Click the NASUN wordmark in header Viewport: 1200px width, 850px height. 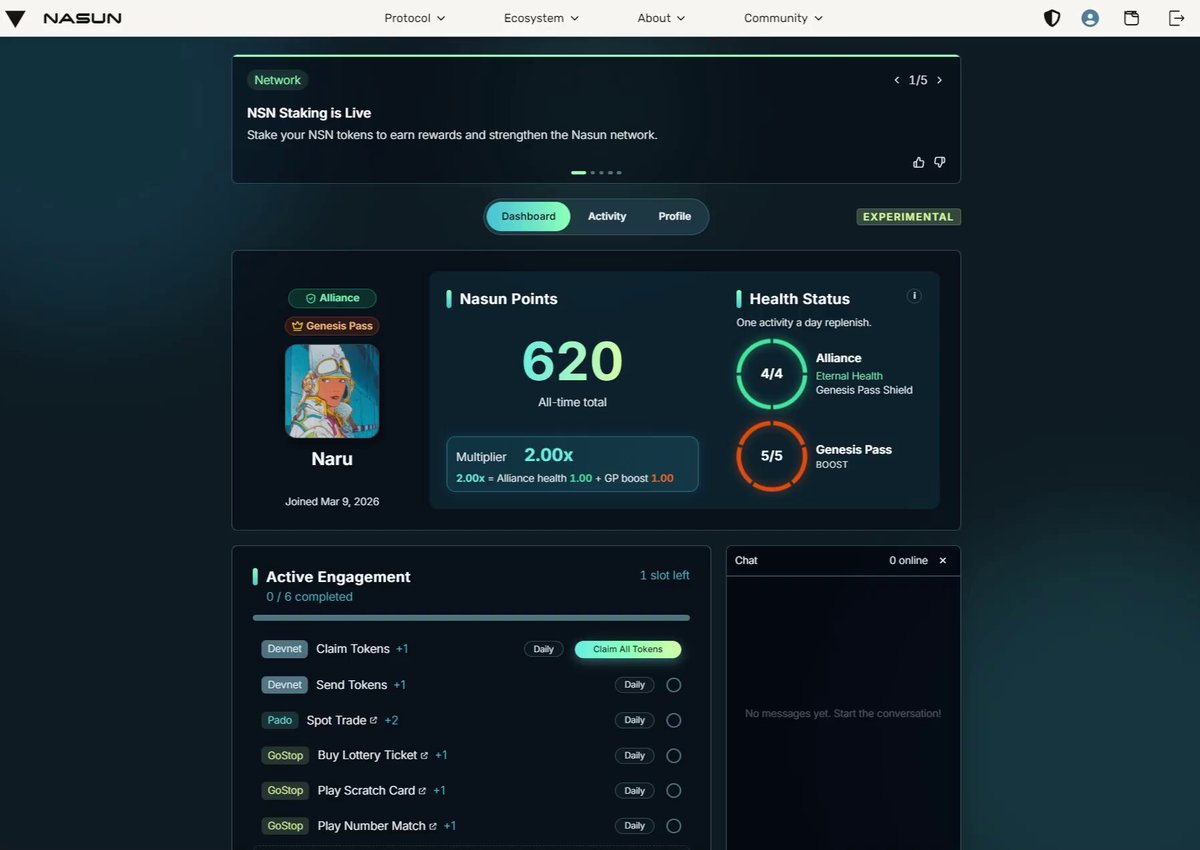tap(84, 19)
